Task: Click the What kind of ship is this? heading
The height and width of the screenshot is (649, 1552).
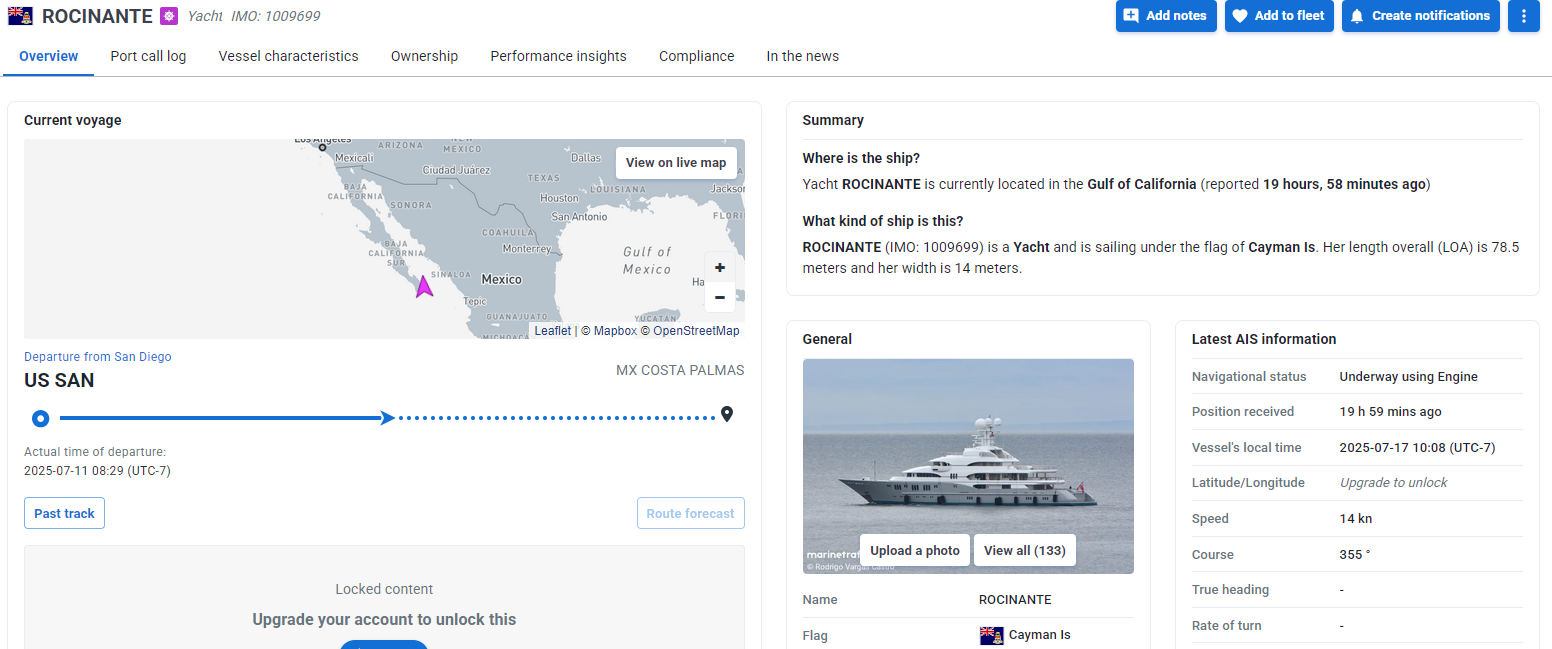Action: coord(883,221)
